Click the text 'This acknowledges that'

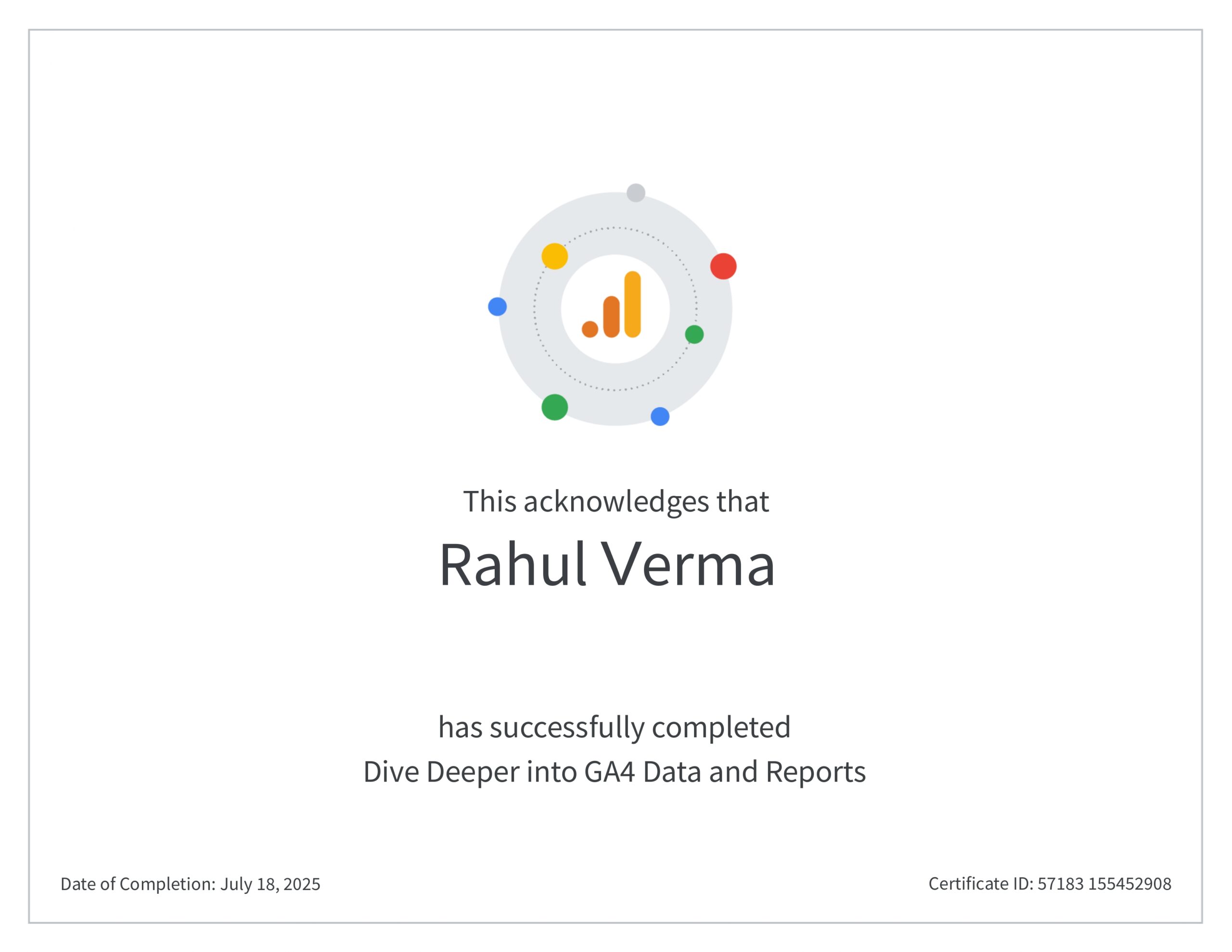(616, 502)
